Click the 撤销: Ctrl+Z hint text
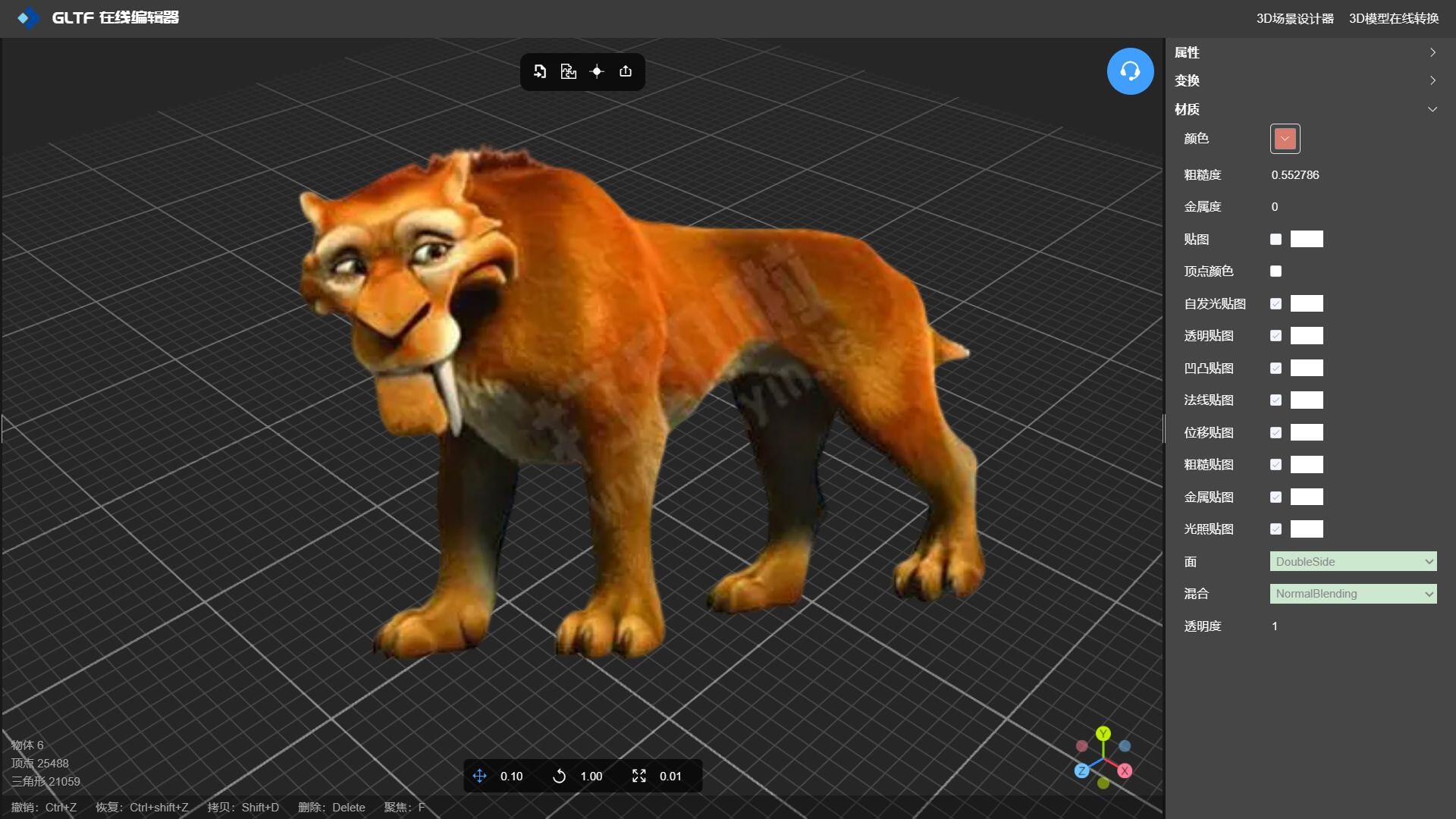This screenshot has height=819, width=1456. [44, 807]
